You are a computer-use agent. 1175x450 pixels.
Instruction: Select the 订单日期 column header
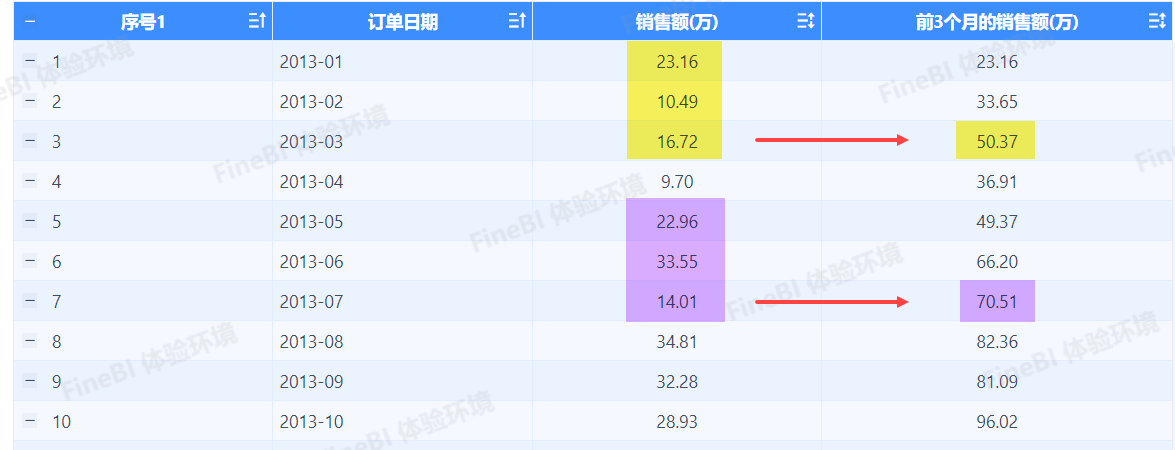402,21
